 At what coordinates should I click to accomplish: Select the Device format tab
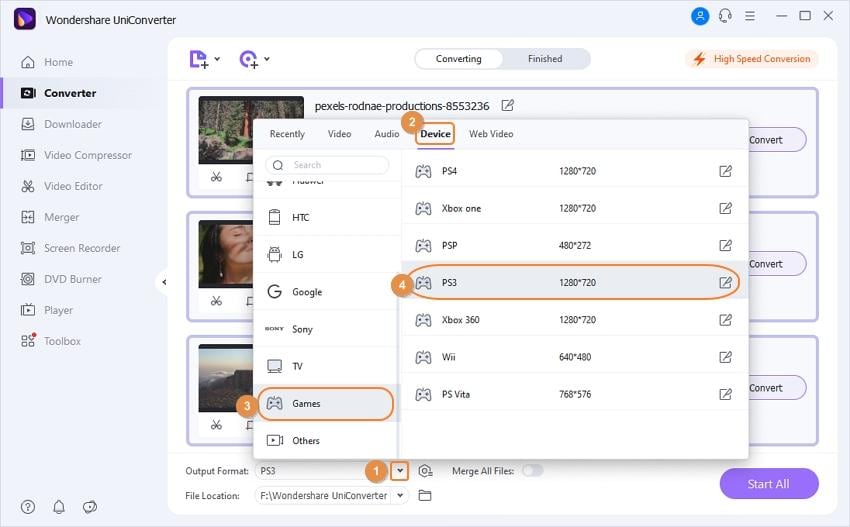point(435,134)
